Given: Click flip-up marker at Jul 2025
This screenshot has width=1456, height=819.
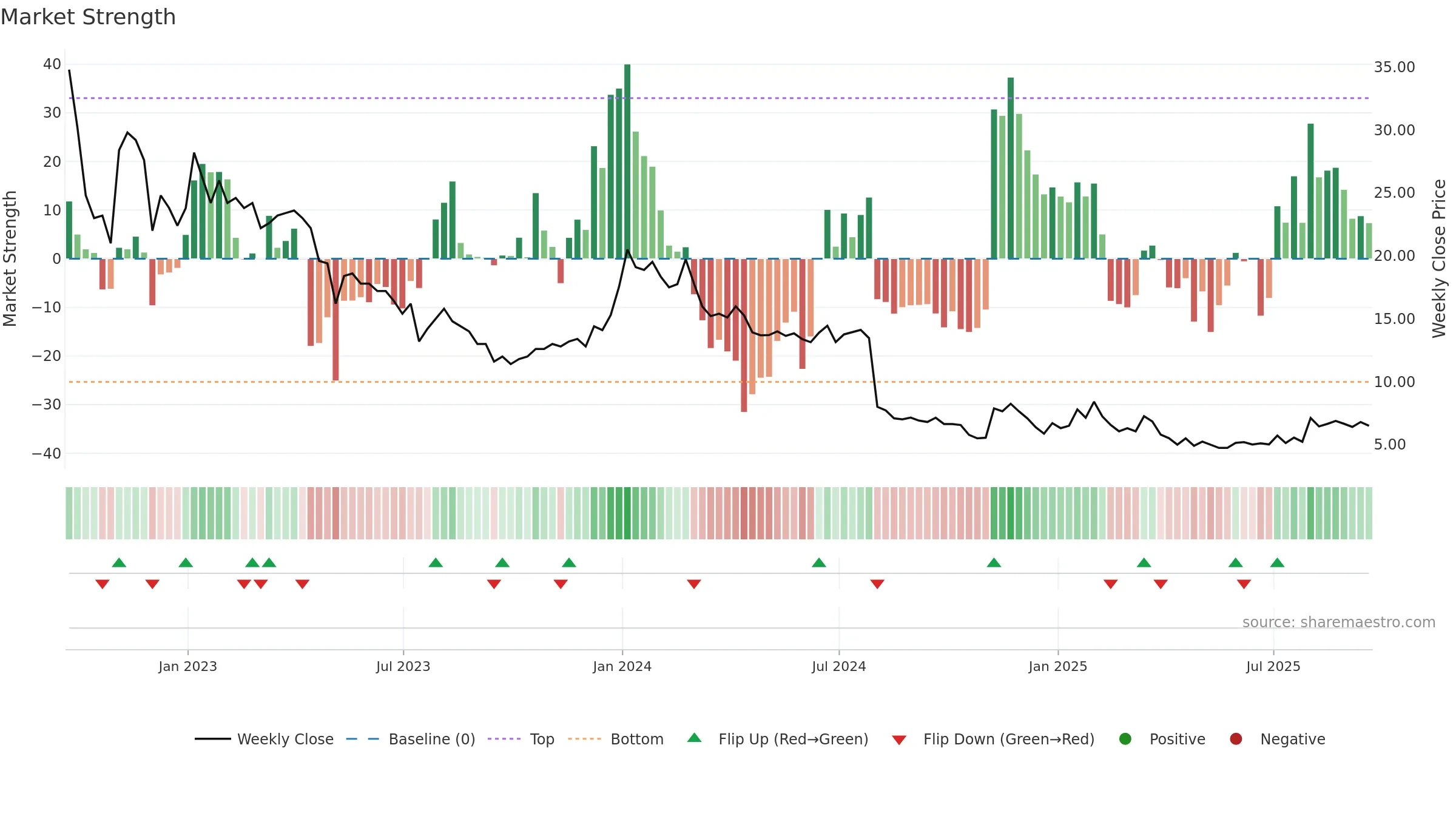Looking at the screenshot, I should (1277, 562).
